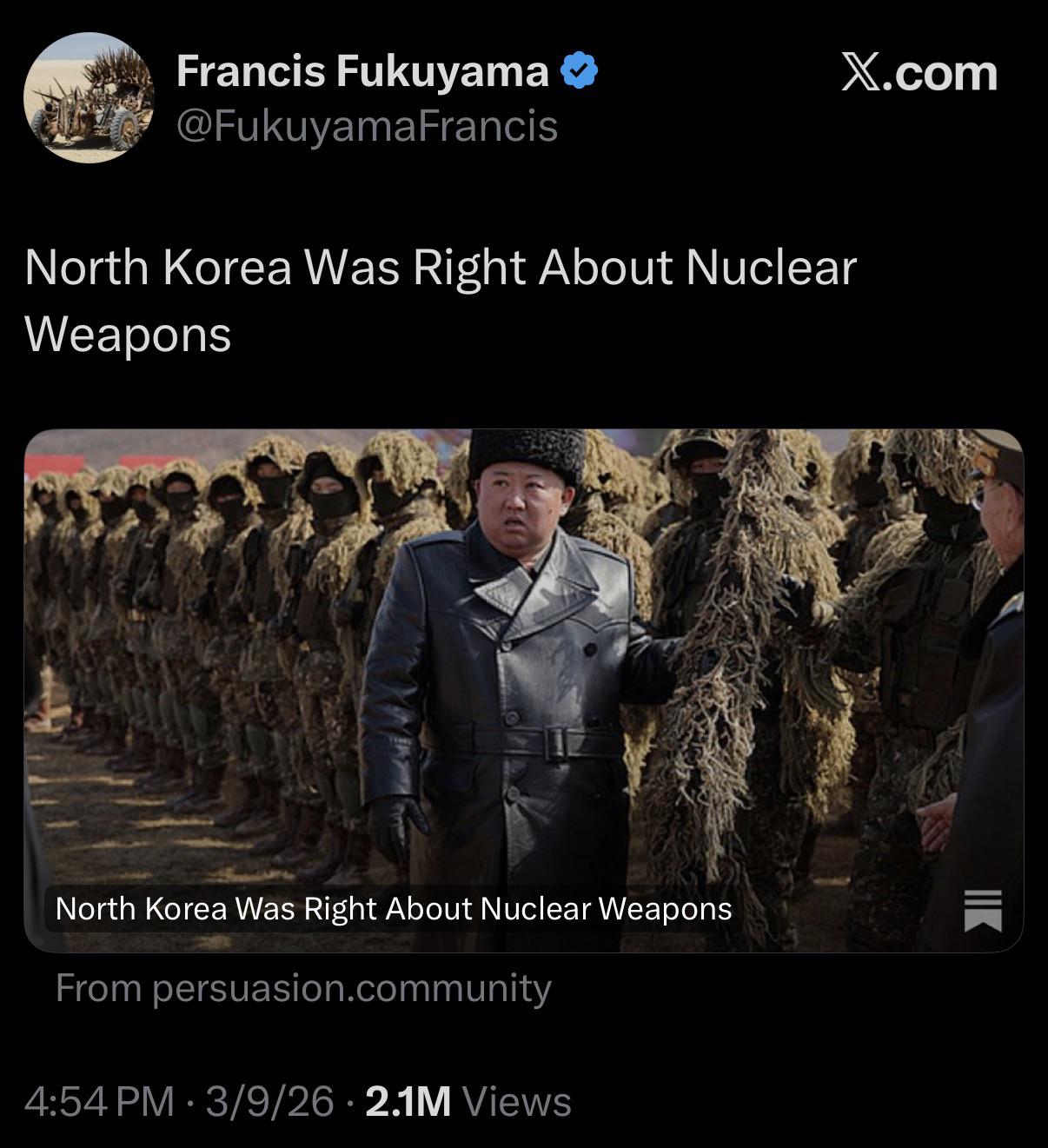Click the 'Views' label
This screenshot has height=1148, width=1048.
click(x=517, y=1102)
